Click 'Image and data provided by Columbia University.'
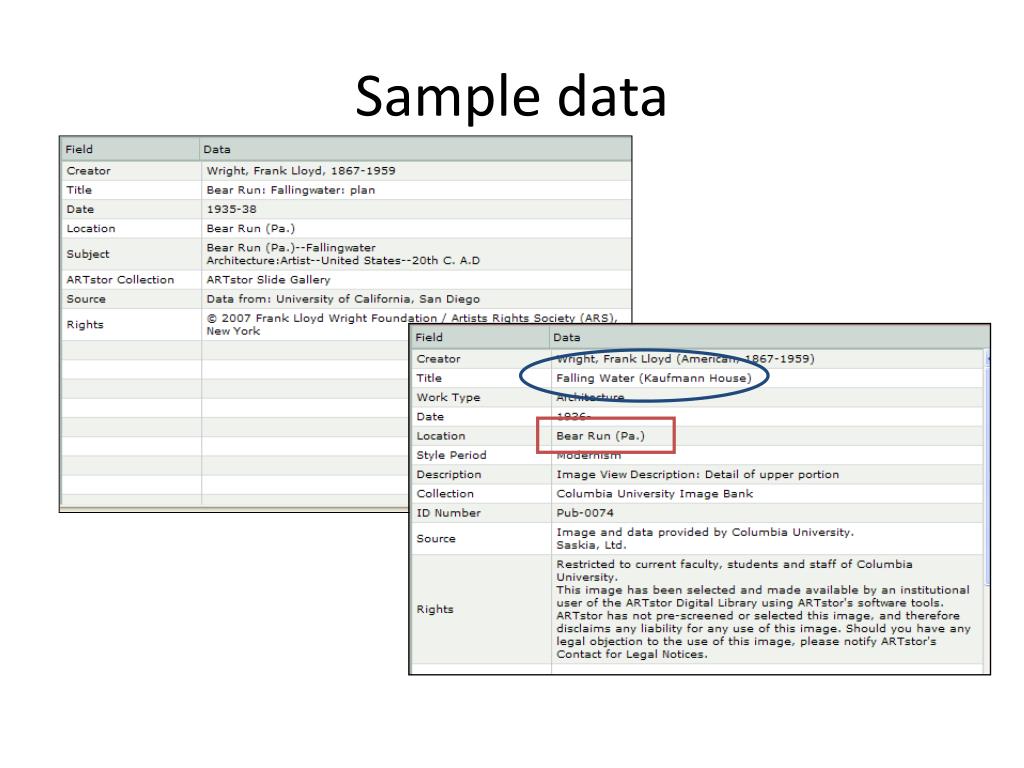Viewport: 1024px width, 768px height. tap(705, 532)
